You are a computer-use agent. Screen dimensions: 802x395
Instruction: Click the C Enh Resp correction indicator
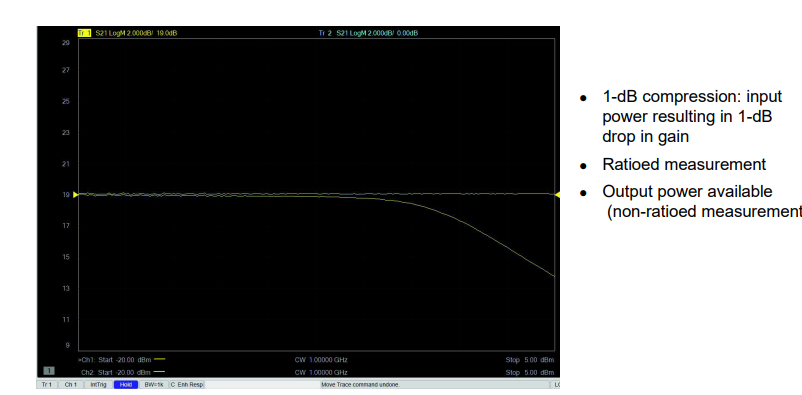pyautogui.click(x=187, y=384)
